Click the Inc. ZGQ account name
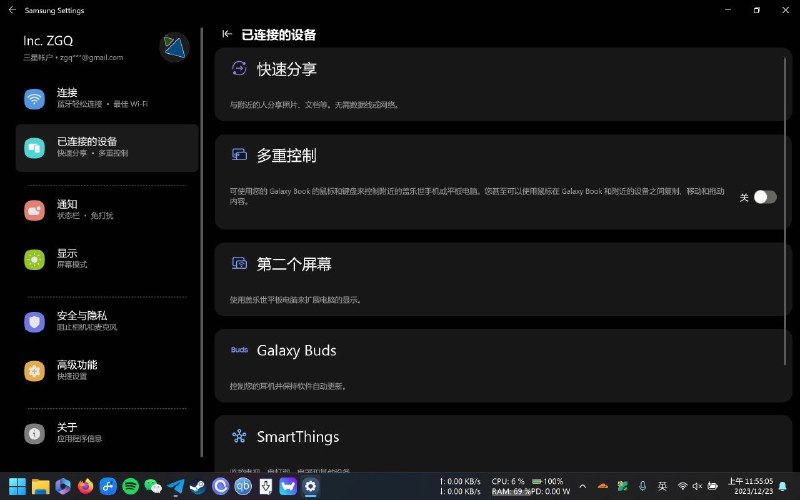The width and height of the screenshot is (800, 500). (x=48, y=41)
